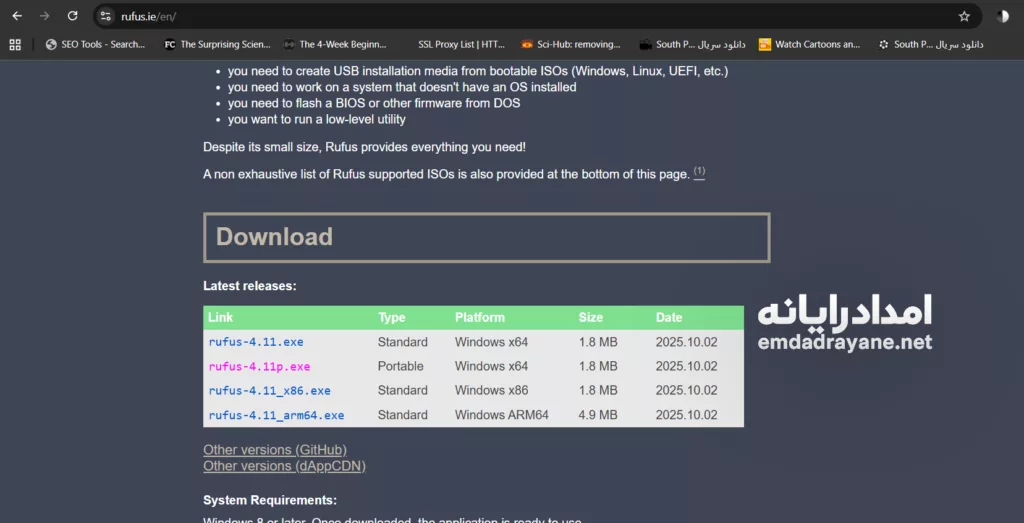Download rufus-4.11_x86.exe
Viewport: 1024px width, 523px height.
(269, 390)
